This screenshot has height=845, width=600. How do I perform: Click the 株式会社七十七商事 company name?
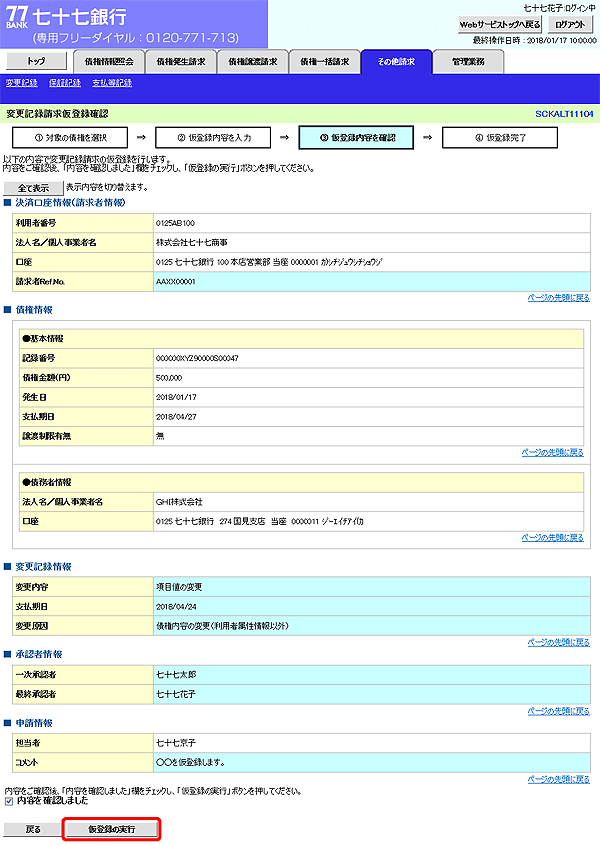tap(191, 243)
